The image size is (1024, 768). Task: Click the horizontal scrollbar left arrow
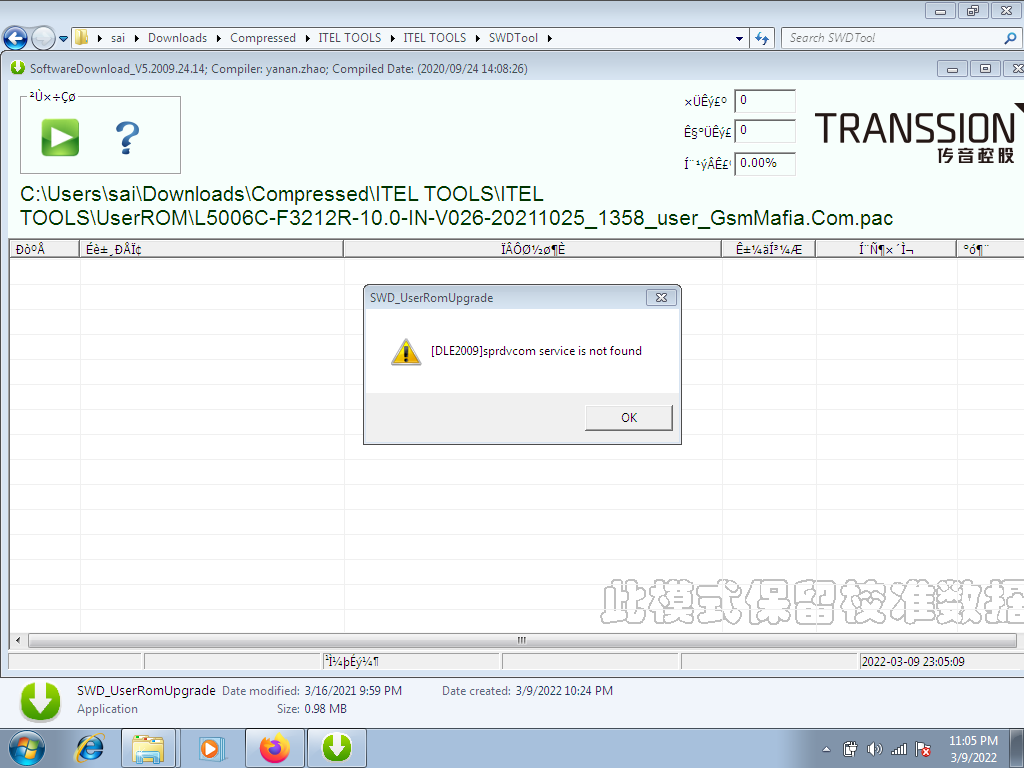(18, 640)
